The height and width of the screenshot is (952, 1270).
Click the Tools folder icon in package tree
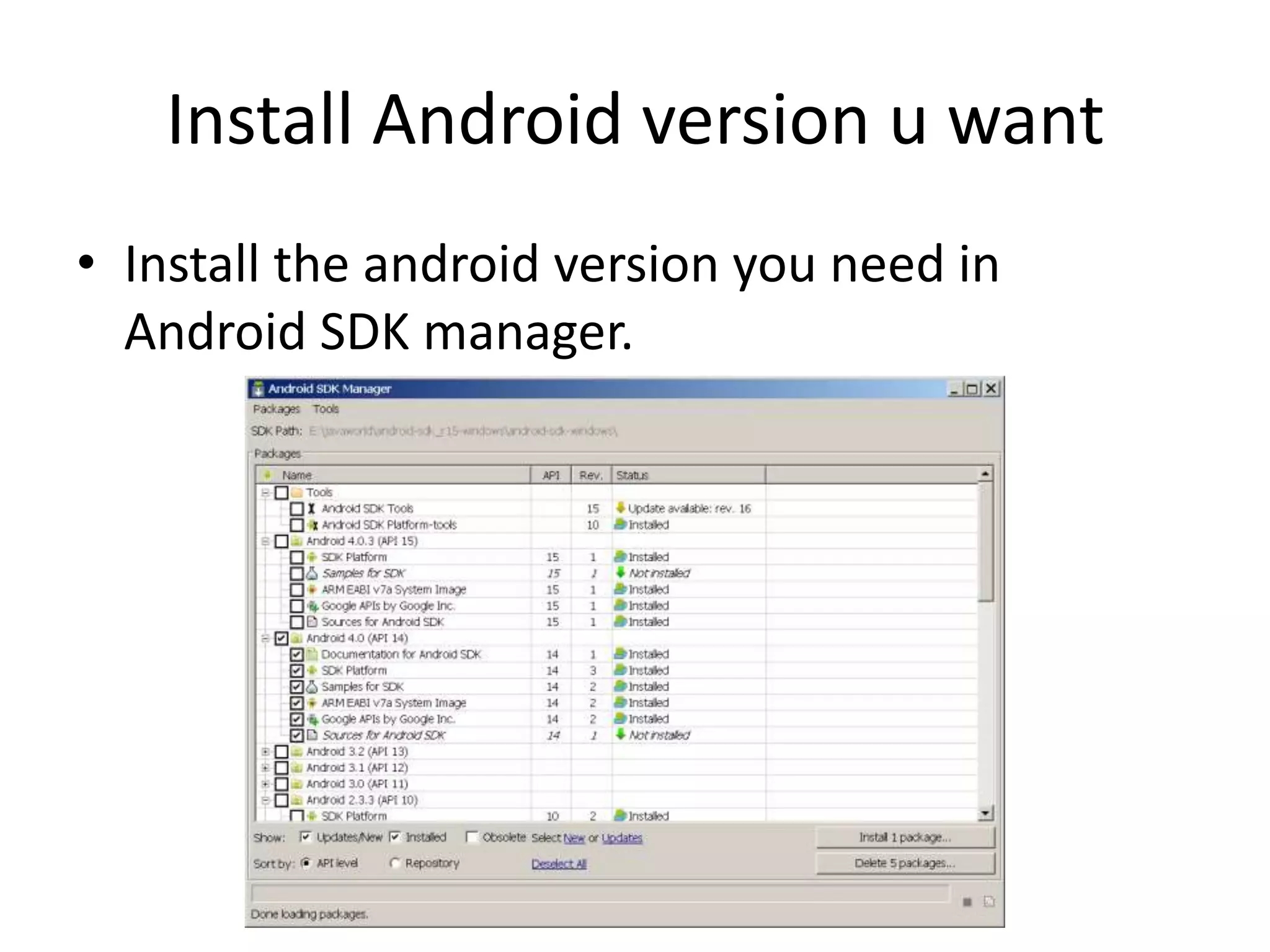click(297, 493)
